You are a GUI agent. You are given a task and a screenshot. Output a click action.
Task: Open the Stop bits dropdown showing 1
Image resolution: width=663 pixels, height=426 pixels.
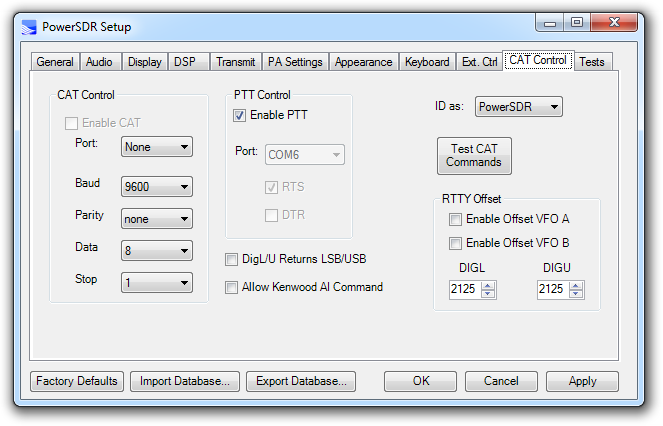click(x=157, y=283)
